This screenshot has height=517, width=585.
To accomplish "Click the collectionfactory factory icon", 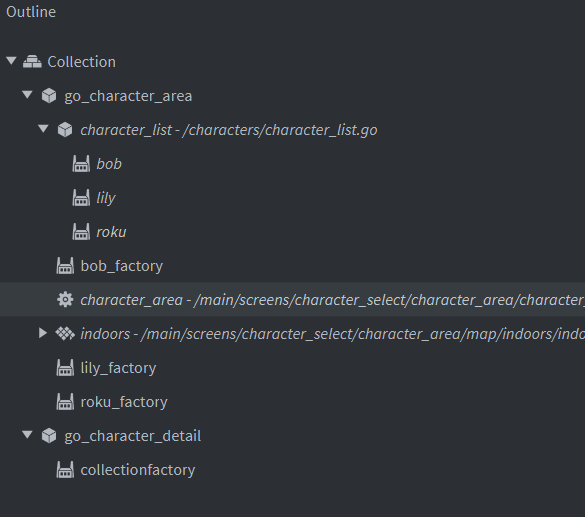I will point(65,470).
